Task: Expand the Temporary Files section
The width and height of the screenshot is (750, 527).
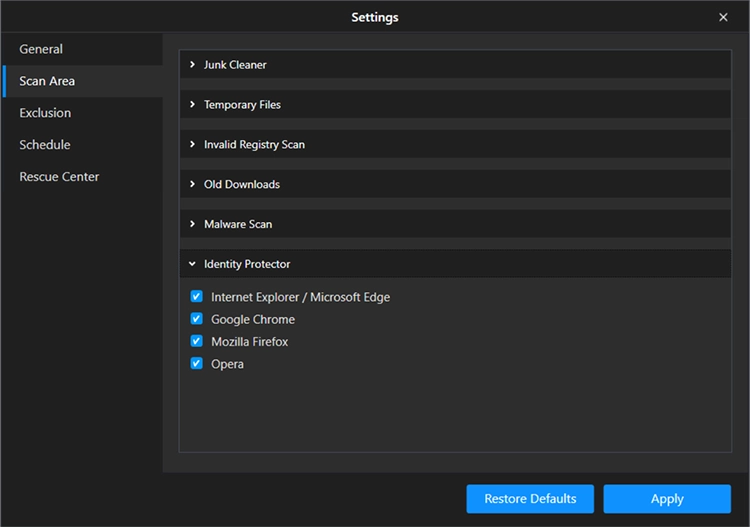Action: [x=242, y=105]
